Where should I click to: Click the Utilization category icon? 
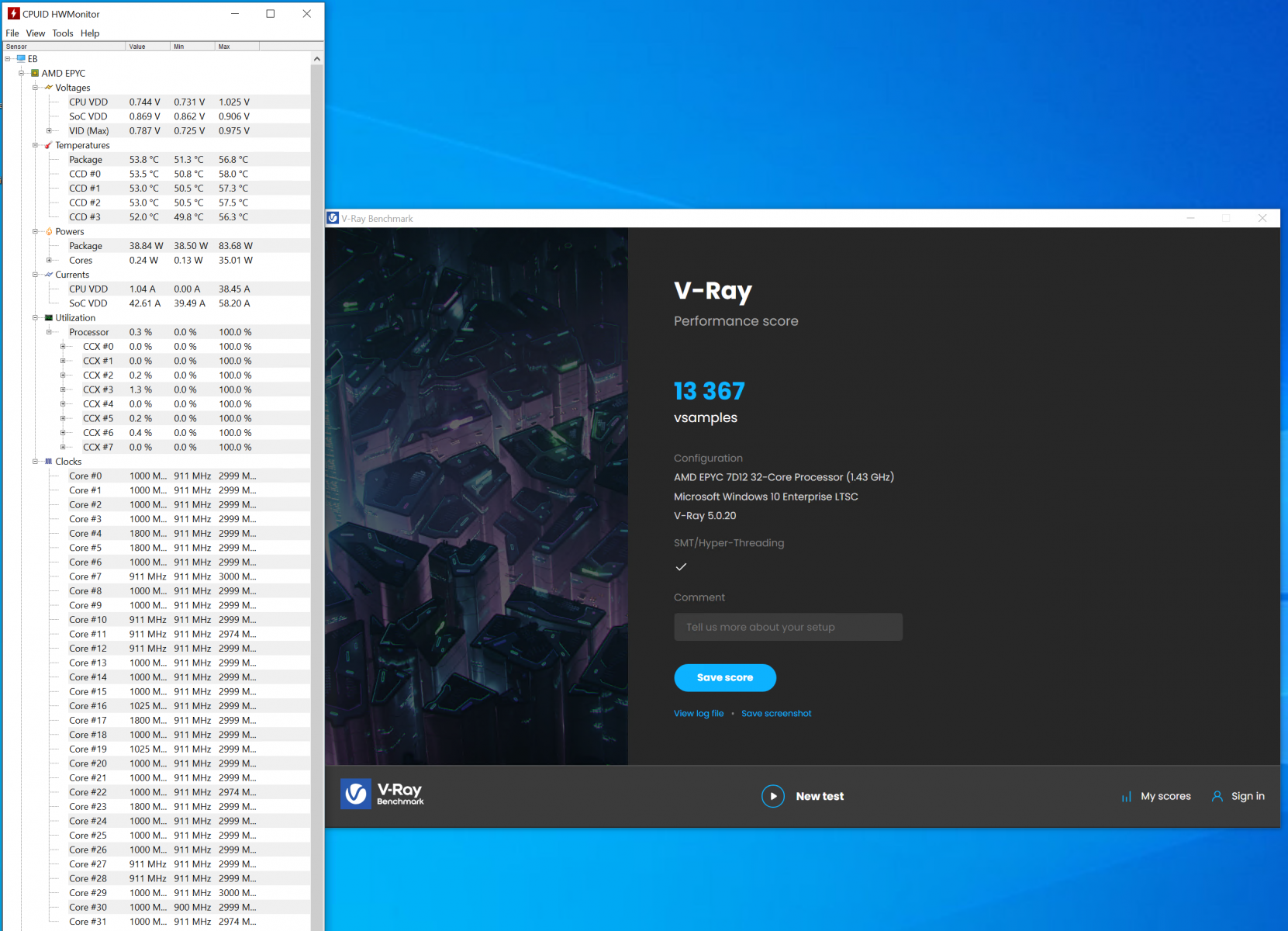point(49,317)
